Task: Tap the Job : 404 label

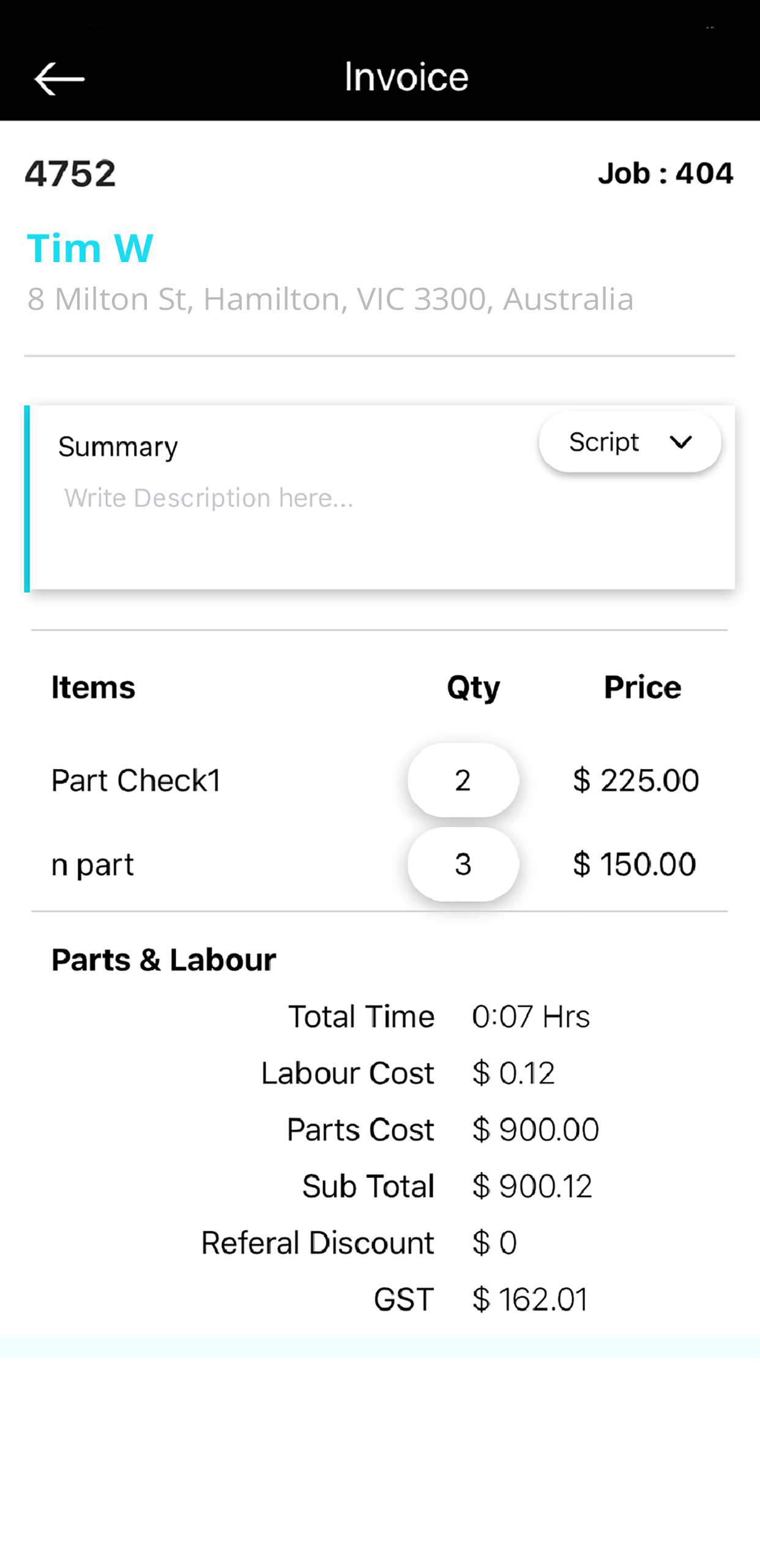Action: [665, 173]
